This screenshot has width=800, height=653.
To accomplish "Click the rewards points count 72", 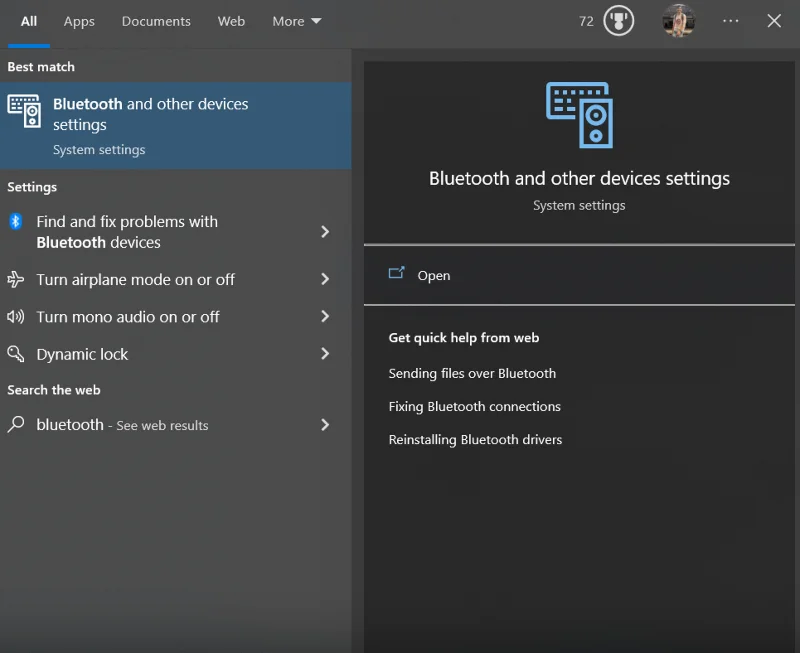I will tap(586, 21).
